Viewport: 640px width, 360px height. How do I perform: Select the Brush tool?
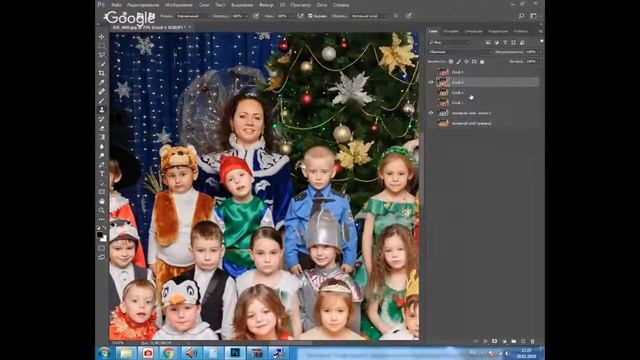coord(101,100)
